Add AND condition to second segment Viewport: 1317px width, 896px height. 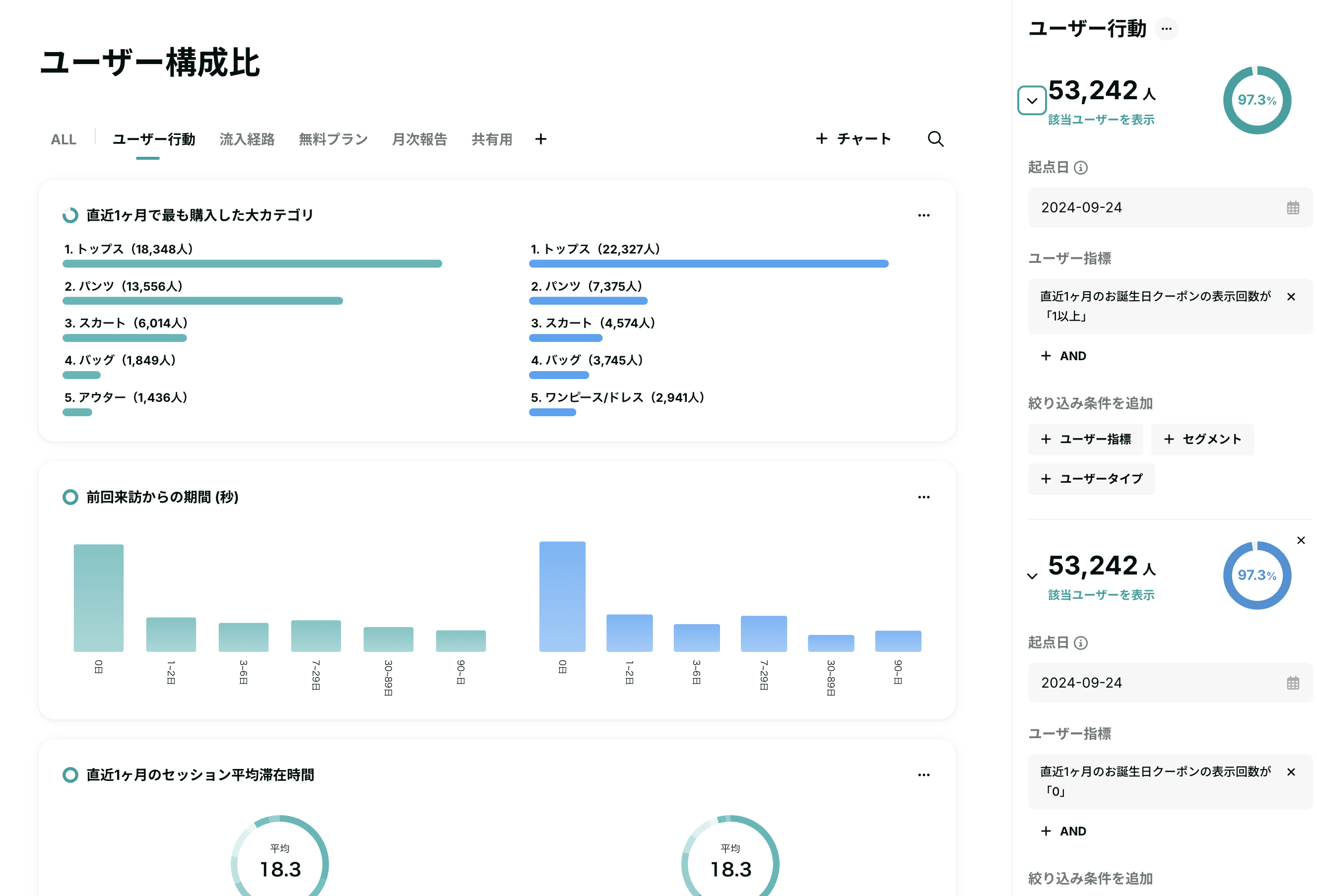pyautogui.click(x=1064, y=831)
